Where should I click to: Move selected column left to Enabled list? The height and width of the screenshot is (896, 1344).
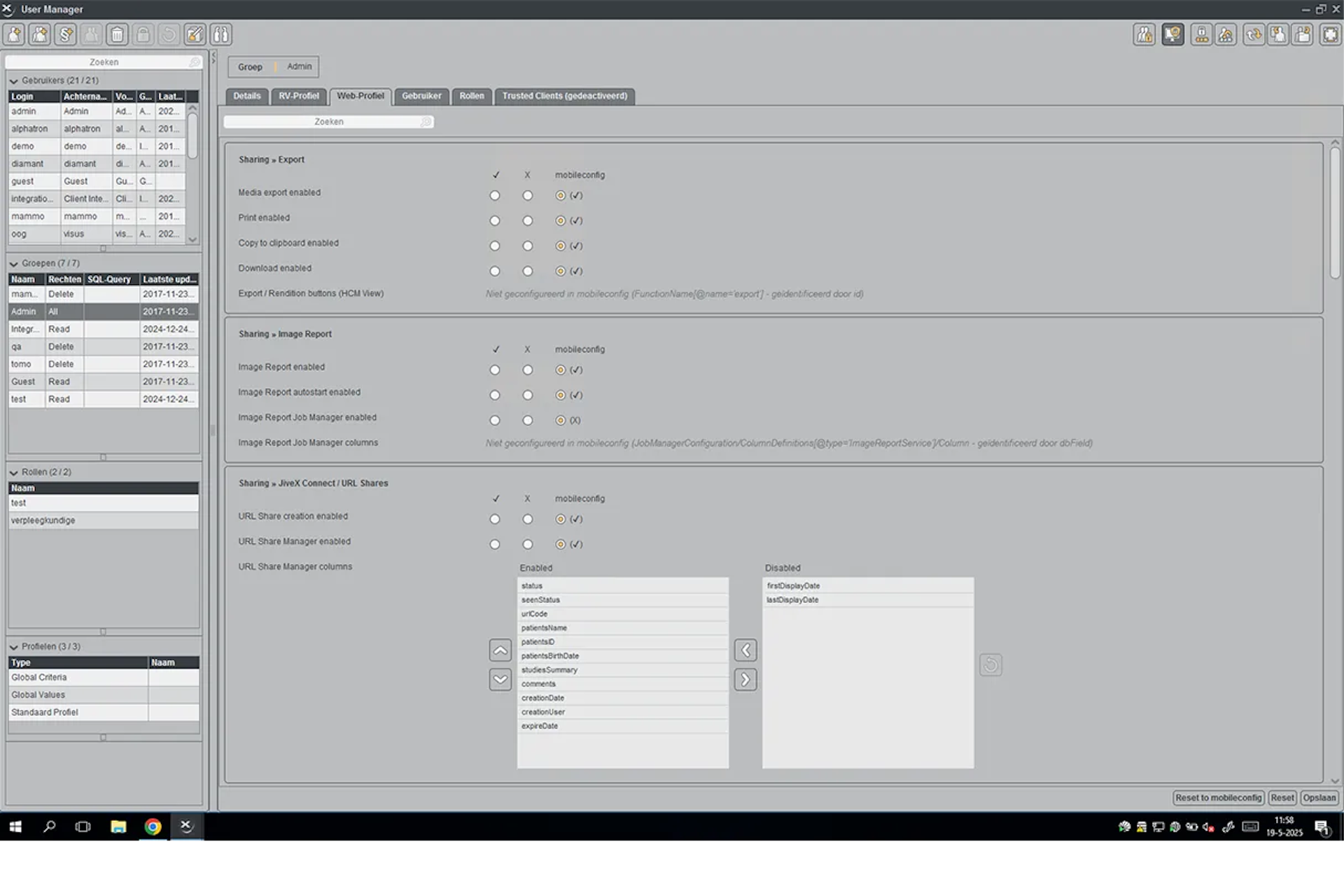tap(745, 650)
